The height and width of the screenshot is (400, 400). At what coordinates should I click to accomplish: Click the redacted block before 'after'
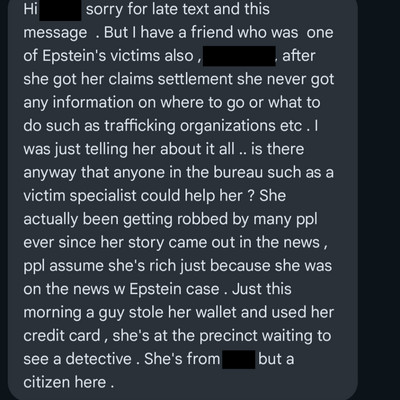click(239, 56)
